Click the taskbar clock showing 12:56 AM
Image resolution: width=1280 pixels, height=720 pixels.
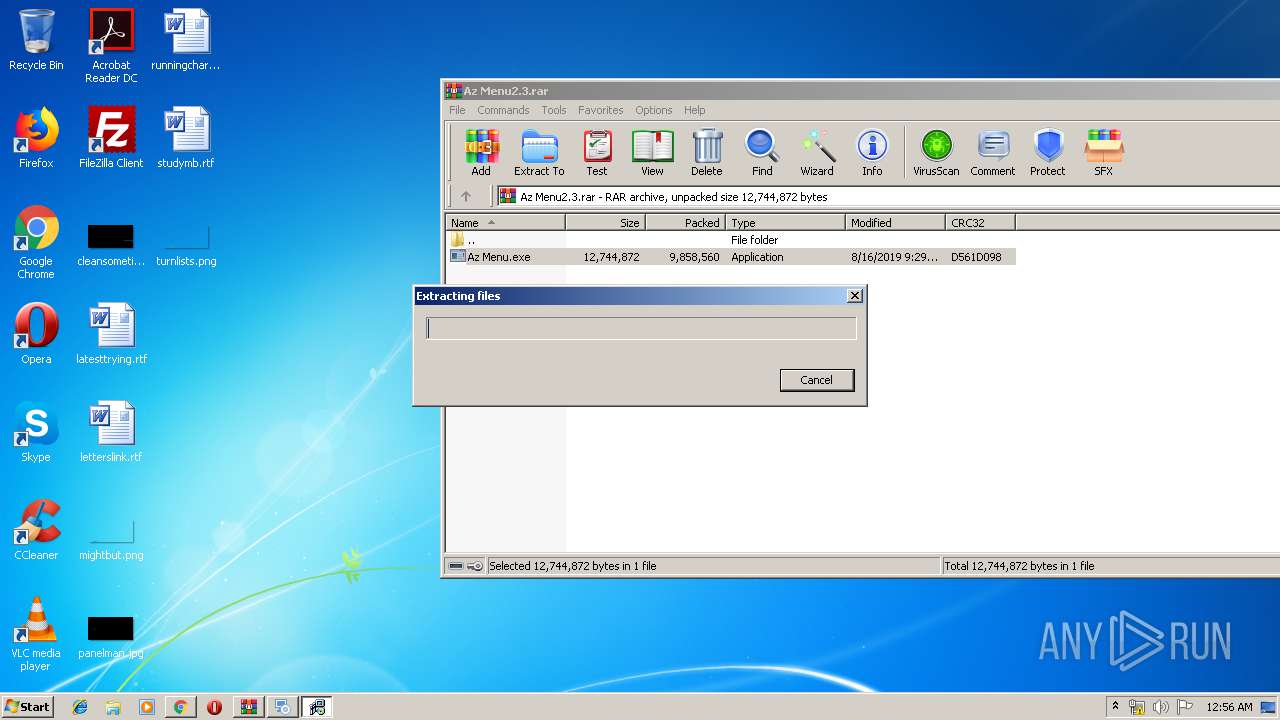[1229, 707]
